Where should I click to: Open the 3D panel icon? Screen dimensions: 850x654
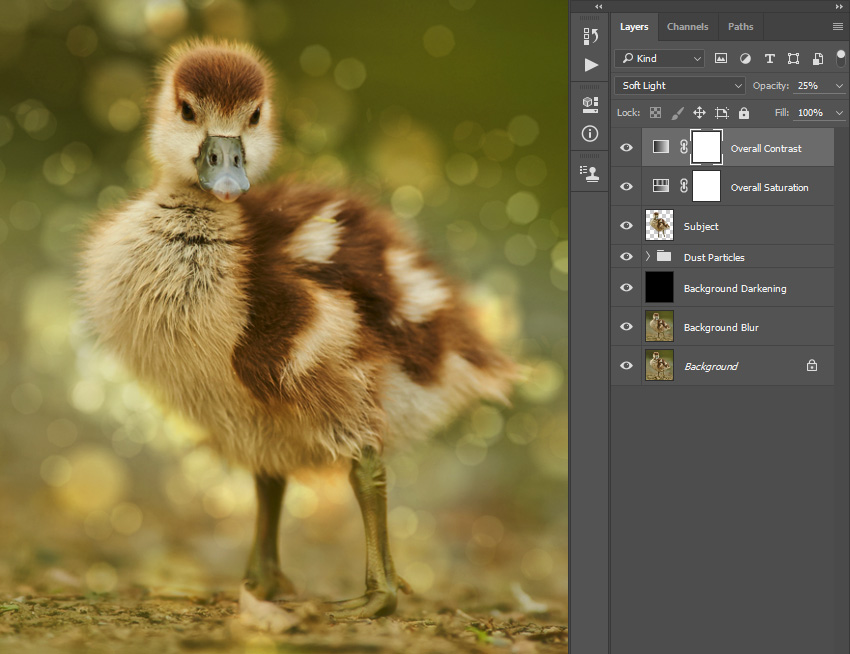tap(590, 104)
